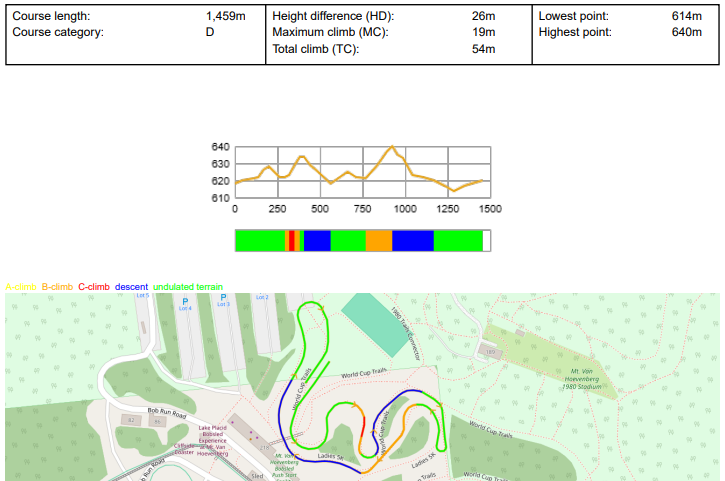This screenshot has width=725, height=481.
Task: Click the Total climb (TC) value 54m
Action: [484, 49]
